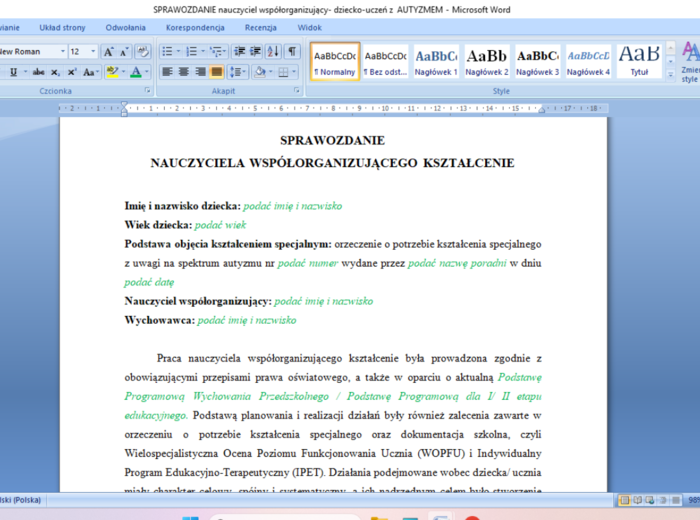Sort text with A-Z sort icon
This screenshot has height=520, width=700.
pos(273,52)
